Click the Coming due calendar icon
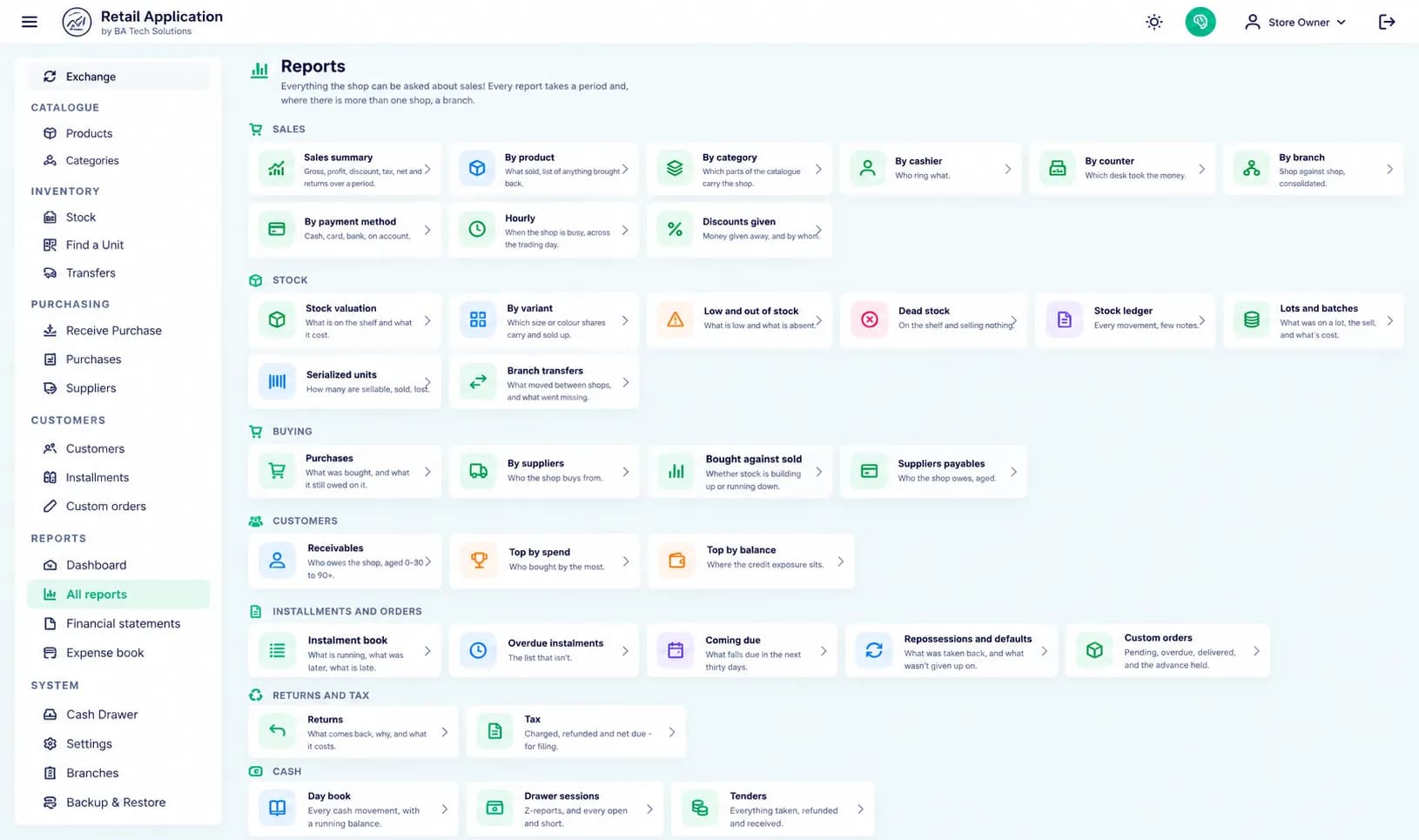Viewport: 1419px width, 840px height. pyautogui.click(x=676, y=650)
